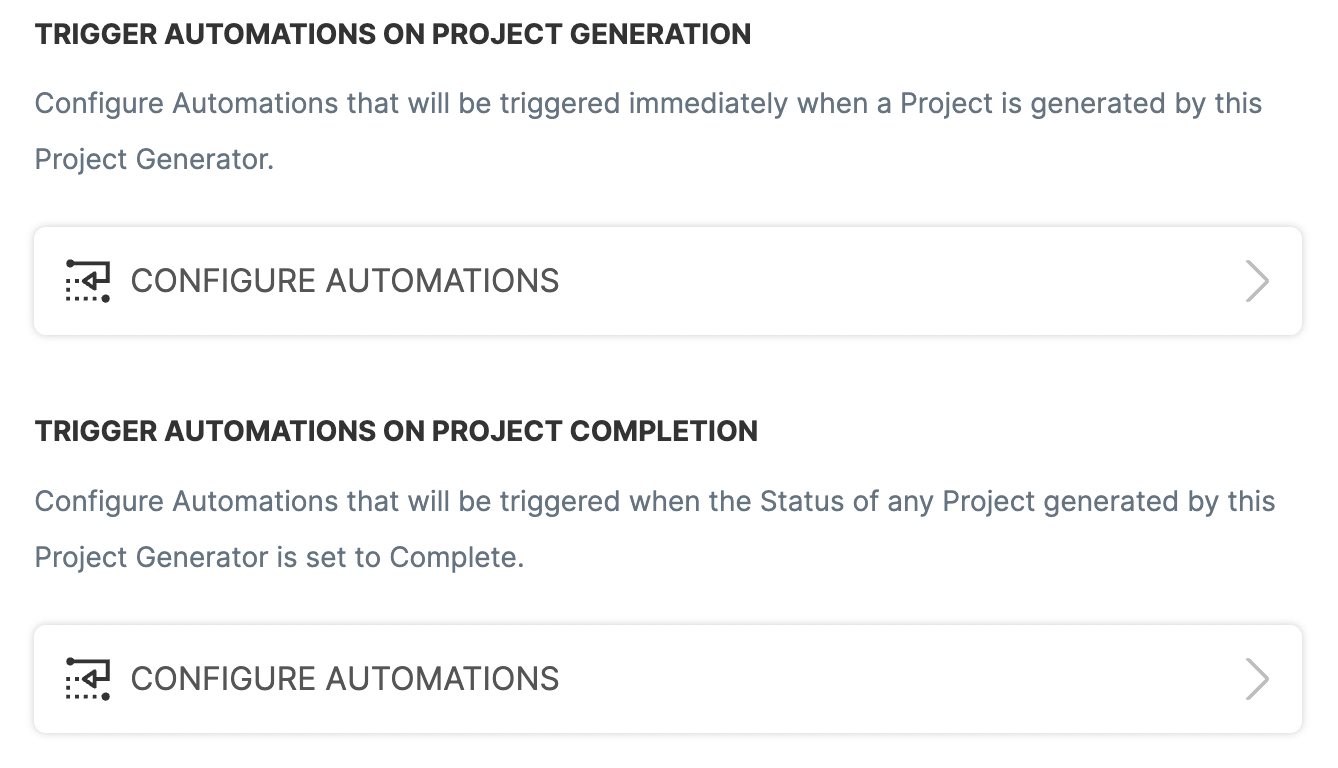The width and height of the screenshot is (1338, 768).
Task: Click empty middle area of the completion automations card
Action: click(900, 679)
